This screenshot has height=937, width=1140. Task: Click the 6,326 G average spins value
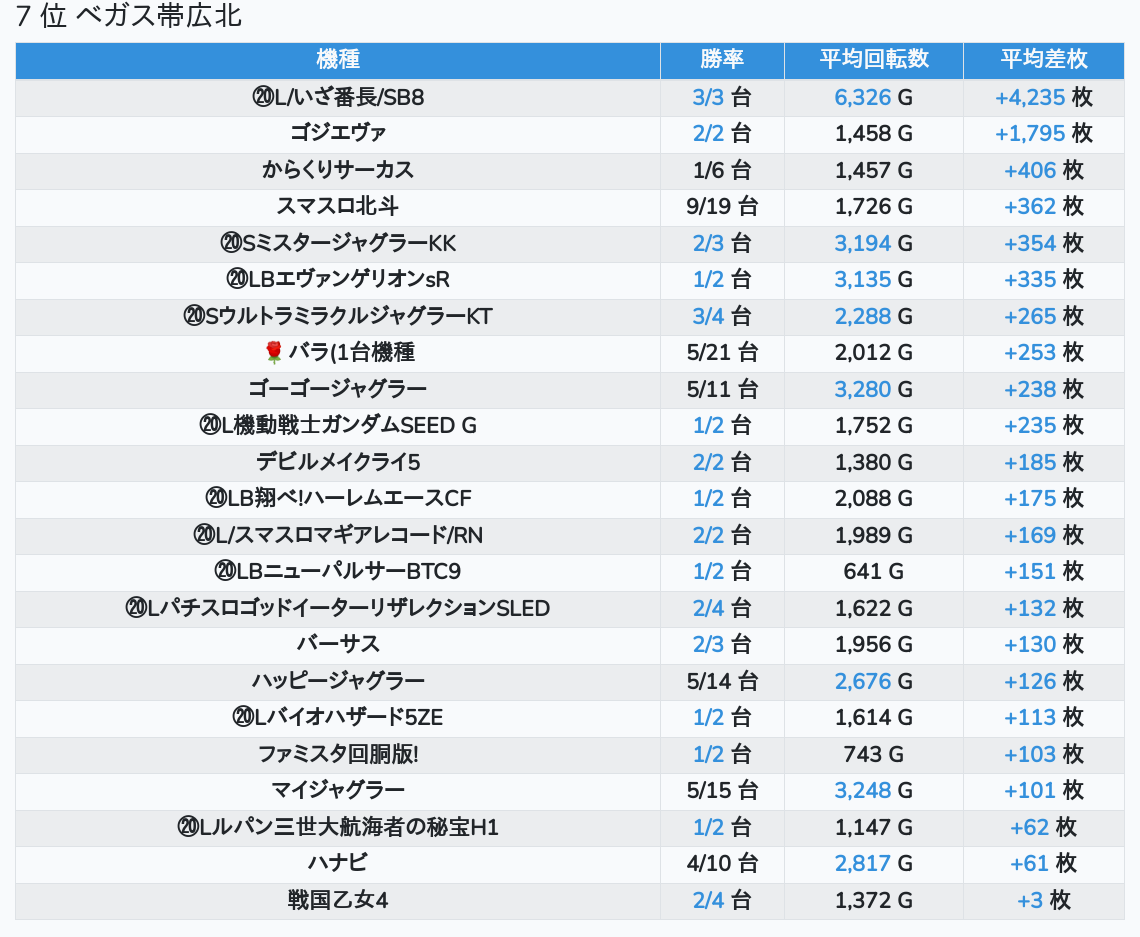click(874, 97)
